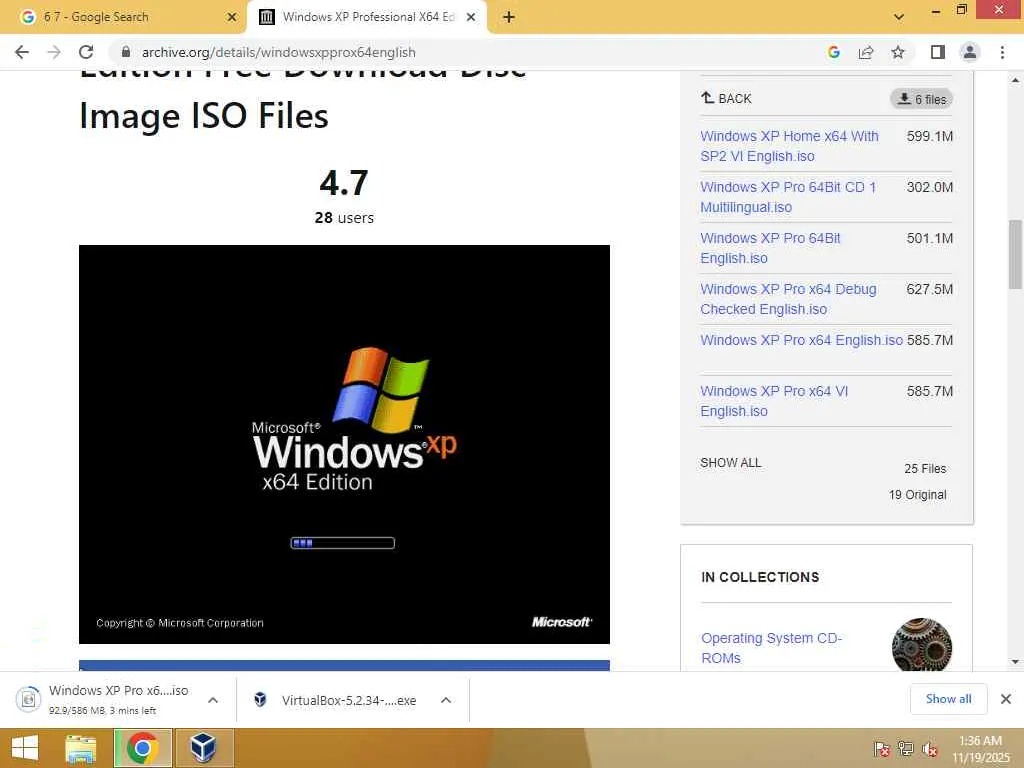Screen dimensions: 1024x768
Task: Open the Google icon in address bar
Action: 833,52
